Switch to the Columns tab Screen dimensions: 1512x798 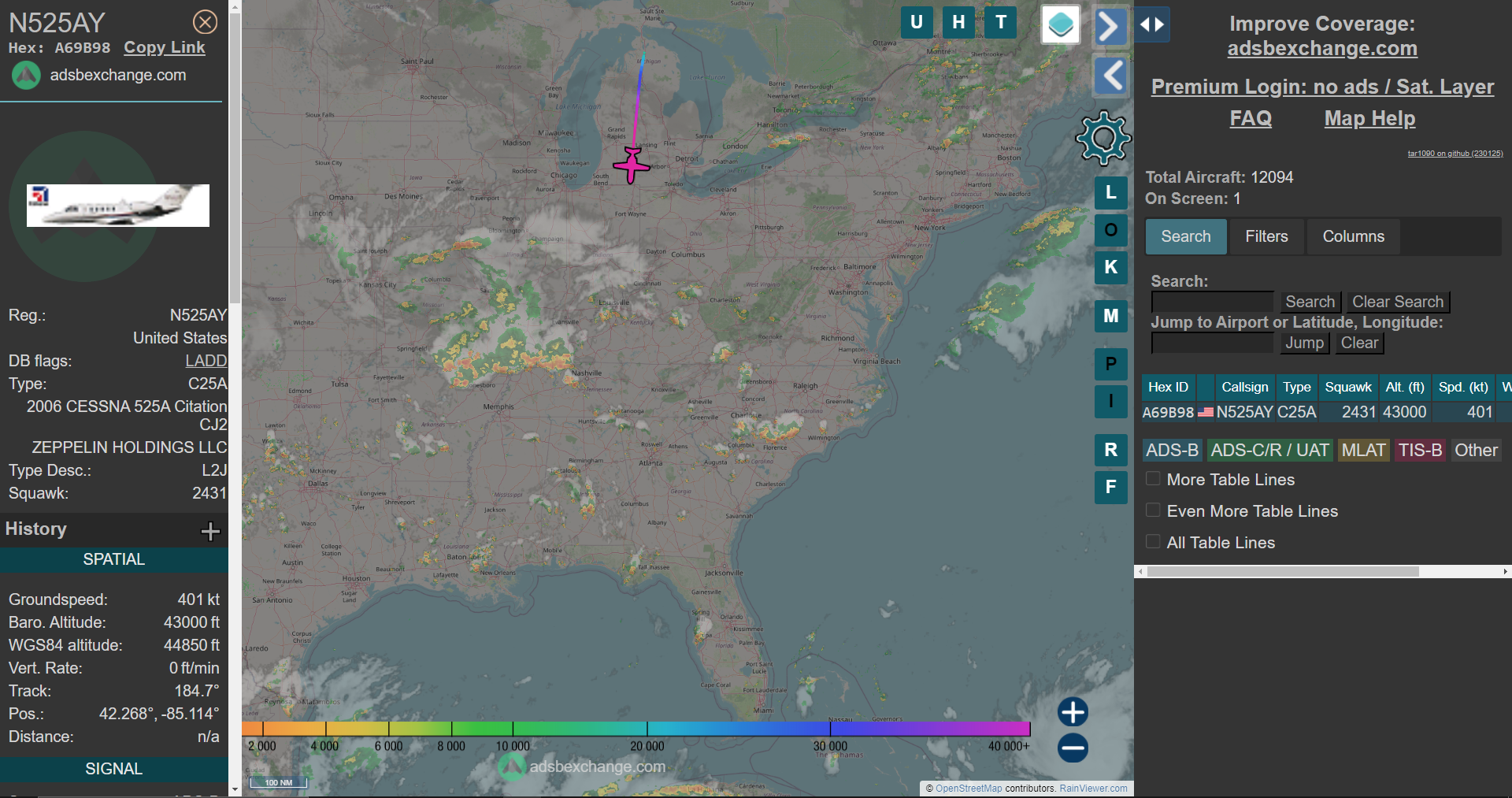[x=1353, y=236]
